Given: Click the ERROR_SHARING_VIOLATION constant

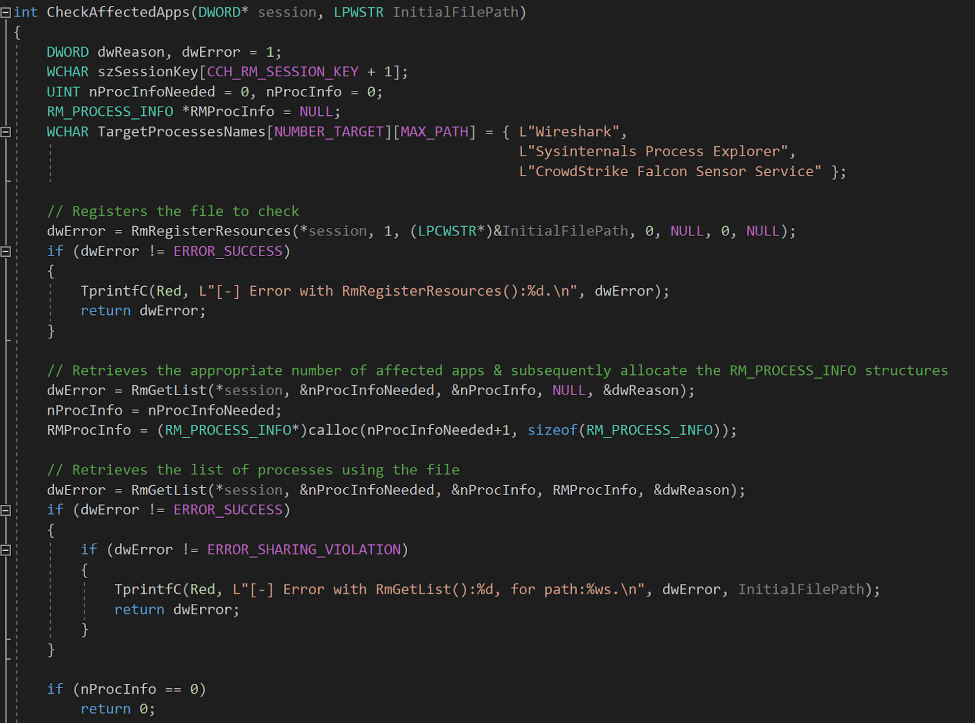Looking at the screenshot, I should click(x=304, y=550).
